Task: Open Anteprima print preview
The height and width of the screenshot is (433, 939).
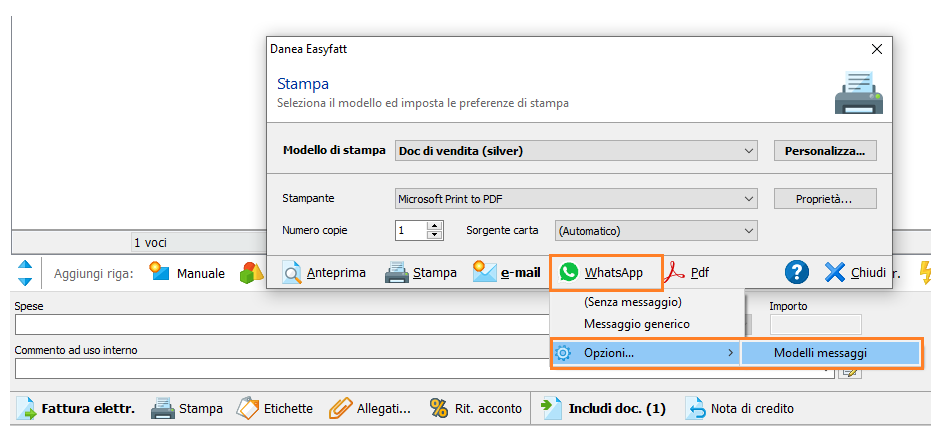Action: [x=324, y=272]
